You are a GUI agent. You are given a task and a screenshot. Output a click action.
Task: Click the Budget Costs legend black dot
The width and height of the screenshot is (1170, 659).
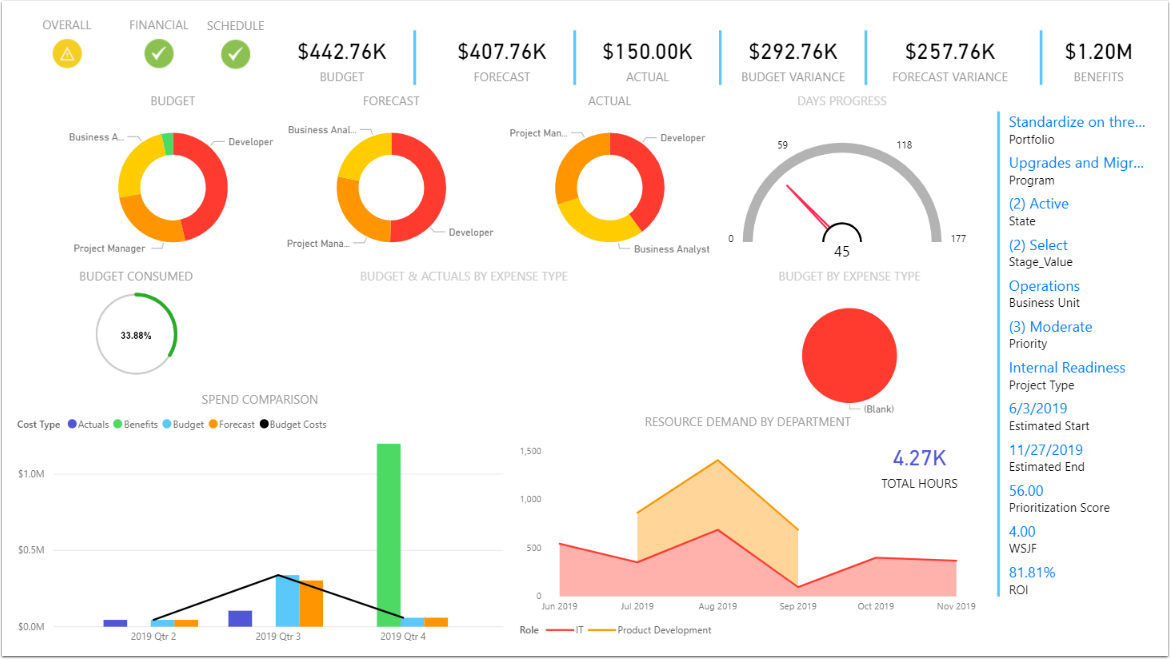pyautogui.click(x=263, y=424)
